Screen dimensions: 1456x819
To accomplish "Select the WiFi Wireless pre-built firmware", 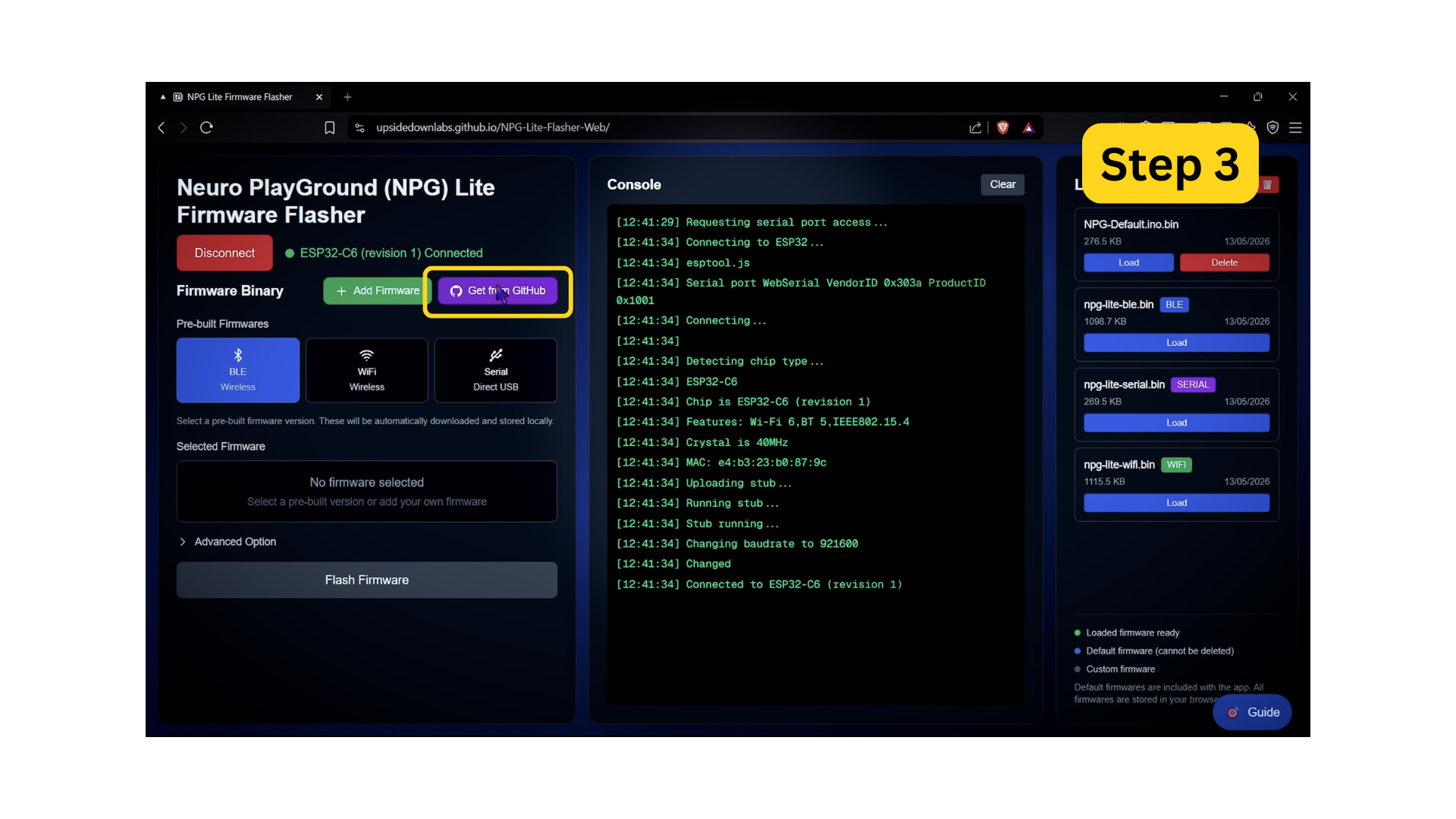I will pos(367,370).
